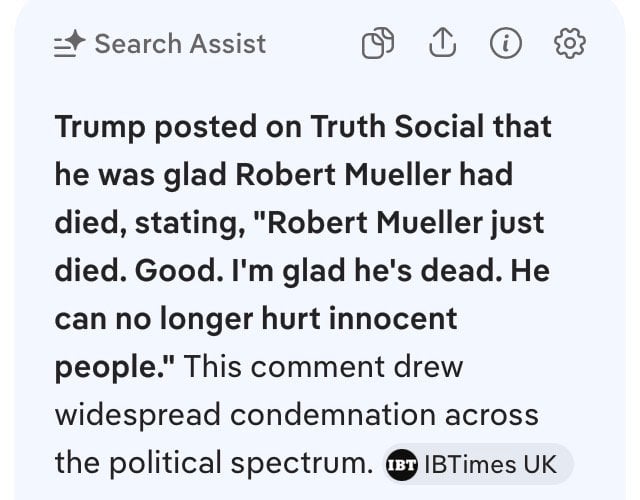Open the IBTimes UK source link

click(490, 464)
